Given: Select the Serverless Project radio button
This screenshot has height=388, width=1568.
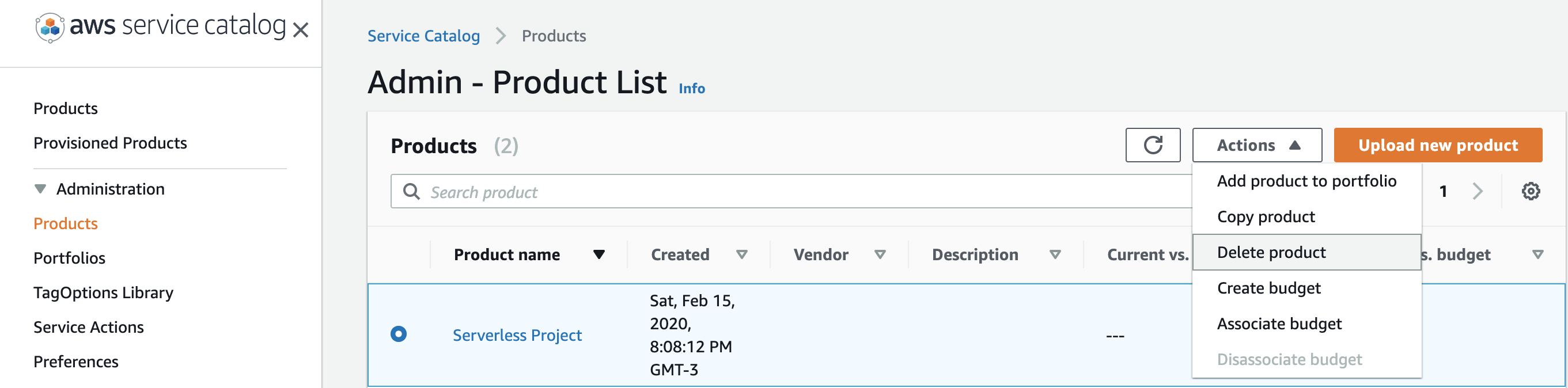Looking at the screenshot, I should pyautogui.click(x=399, y=334).
